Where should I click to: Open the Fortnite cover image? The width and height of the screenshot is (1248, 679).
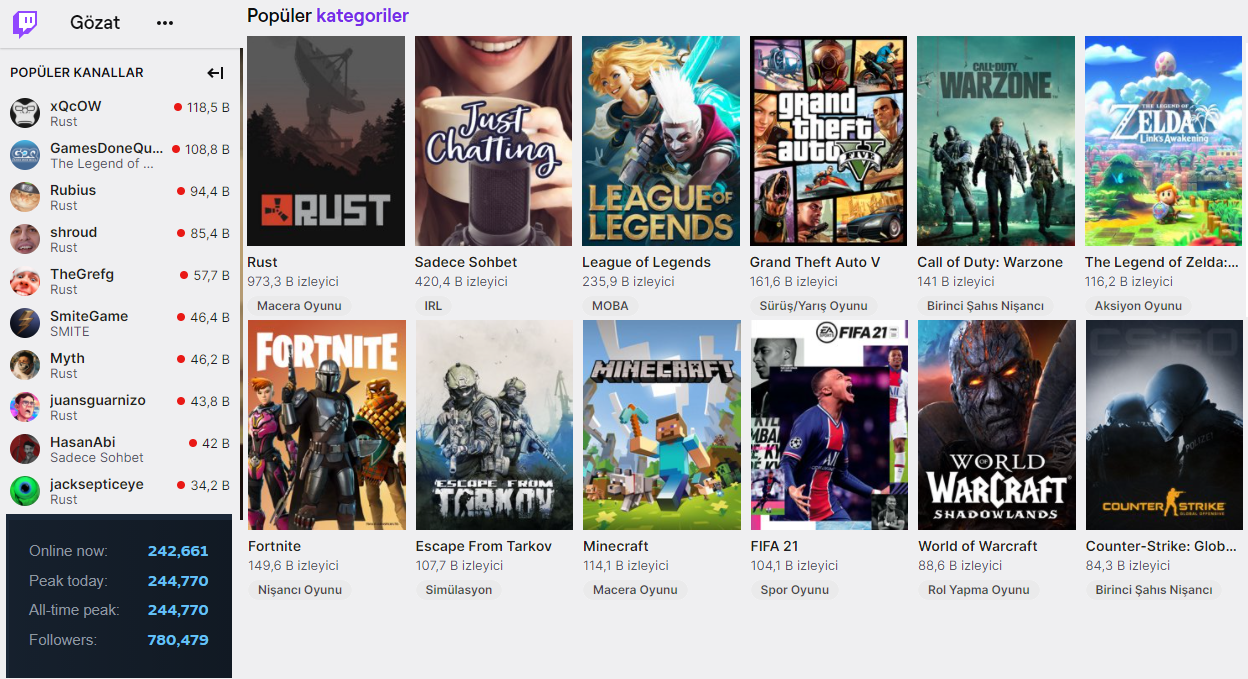click(327, 425)
